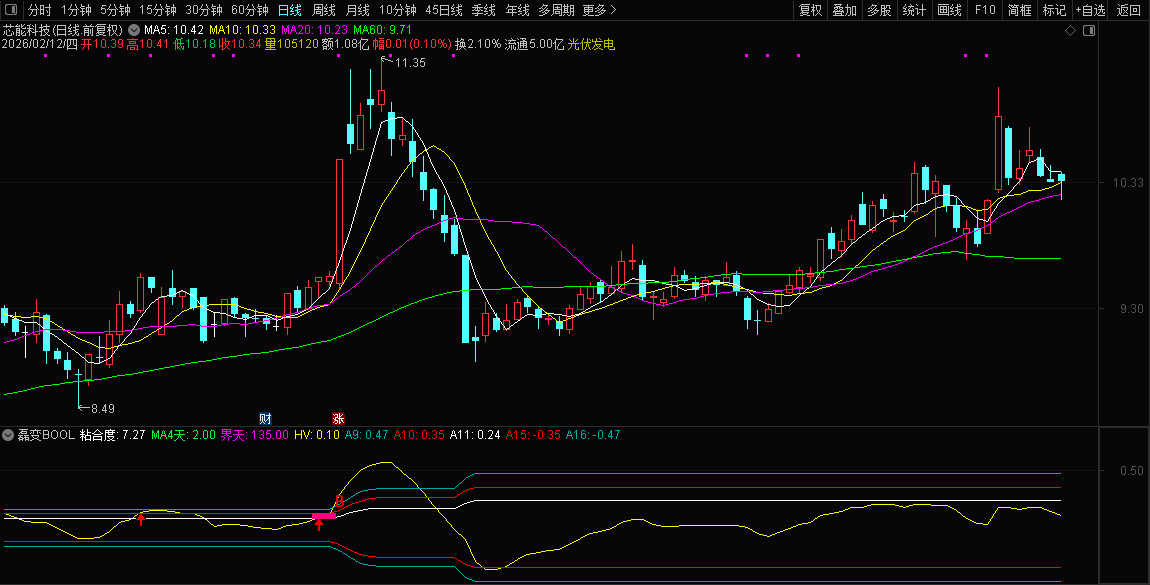Open the 更多 periods expander

point(599,11)
